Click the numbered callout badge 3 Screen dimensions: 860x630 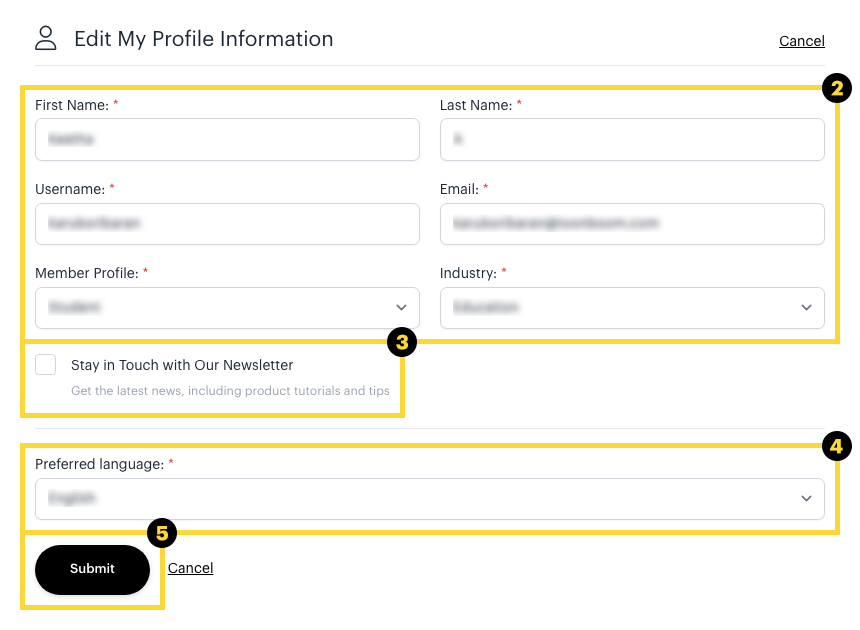pos(402,343)
